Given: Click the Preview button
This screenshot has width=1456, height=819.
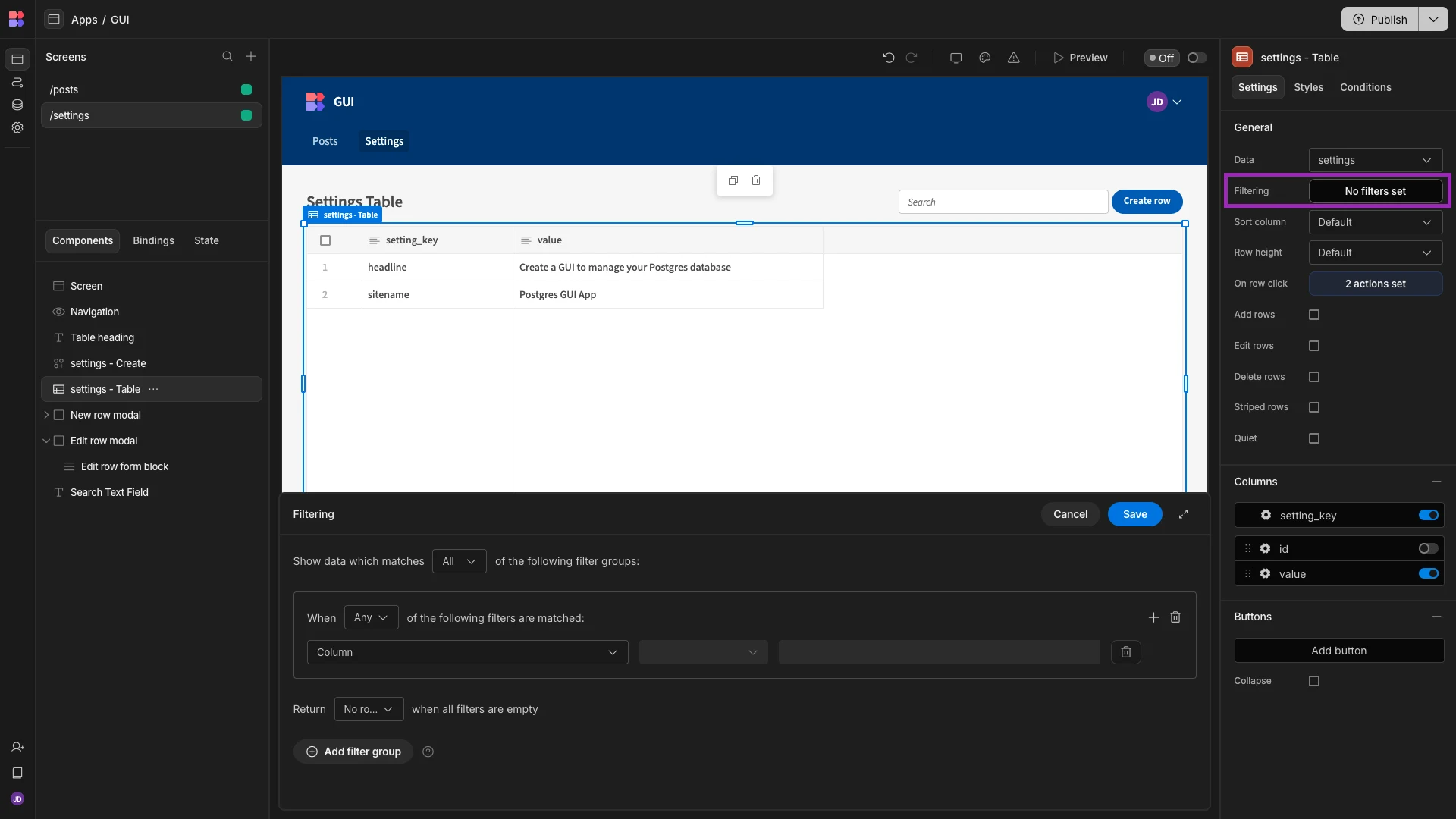Looking at the screenshot, I should tap(1081, 58).
